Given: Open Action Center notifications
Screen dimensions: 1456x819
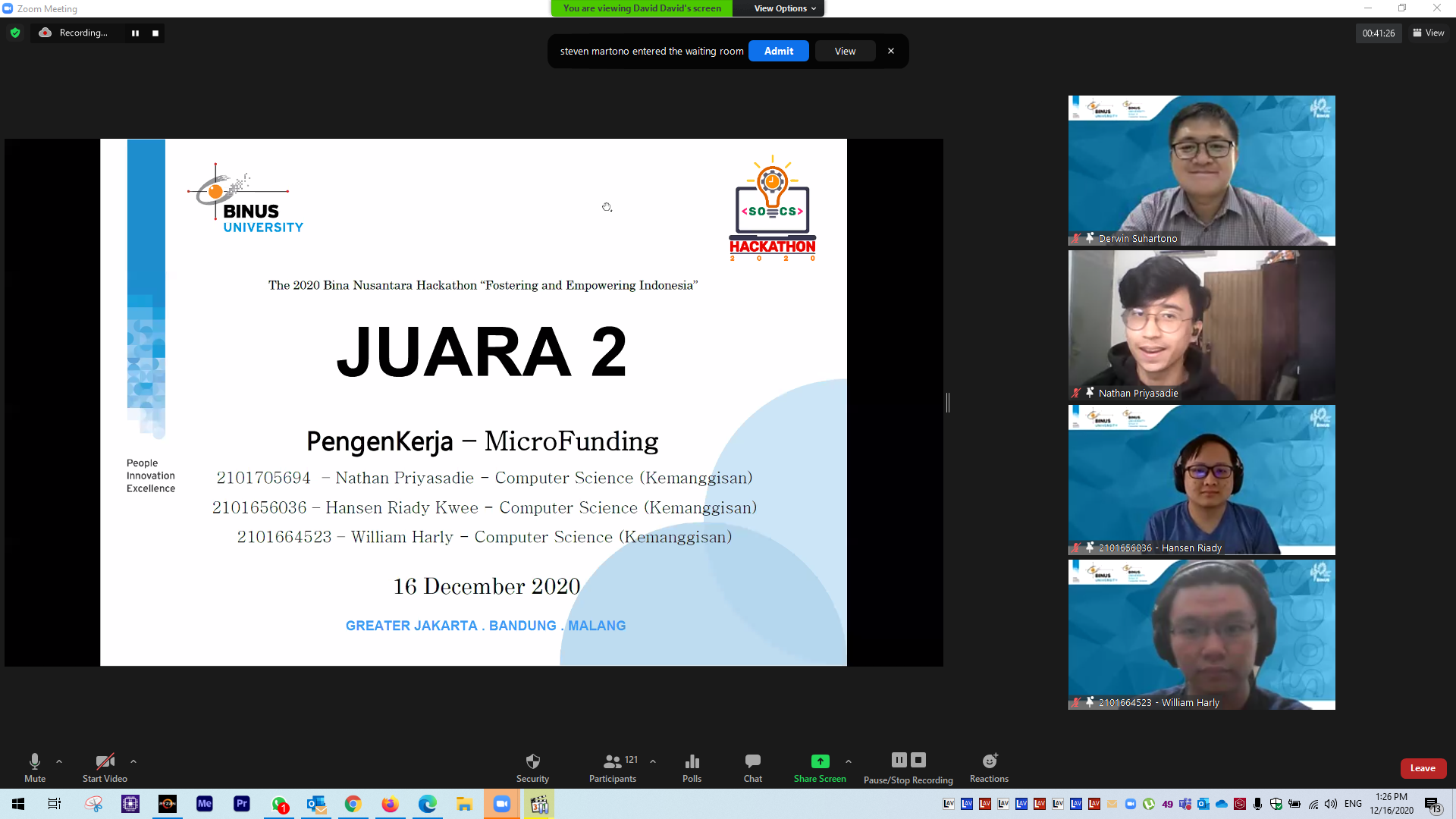Looking at the screenshot, I should tap(1432, 805).
